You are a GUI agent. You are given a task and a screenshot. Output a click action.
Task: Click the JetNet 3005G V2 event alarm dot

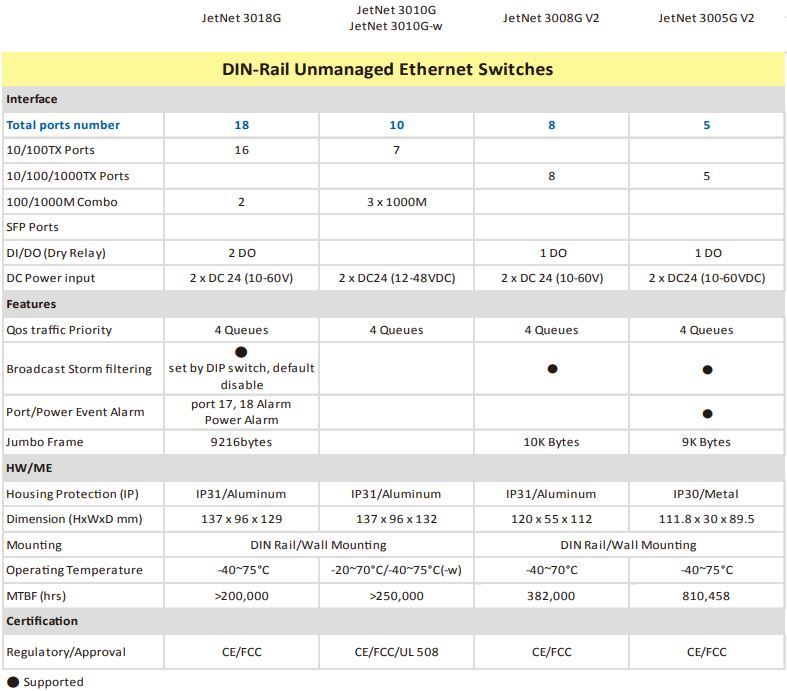[x=707, y=413]
